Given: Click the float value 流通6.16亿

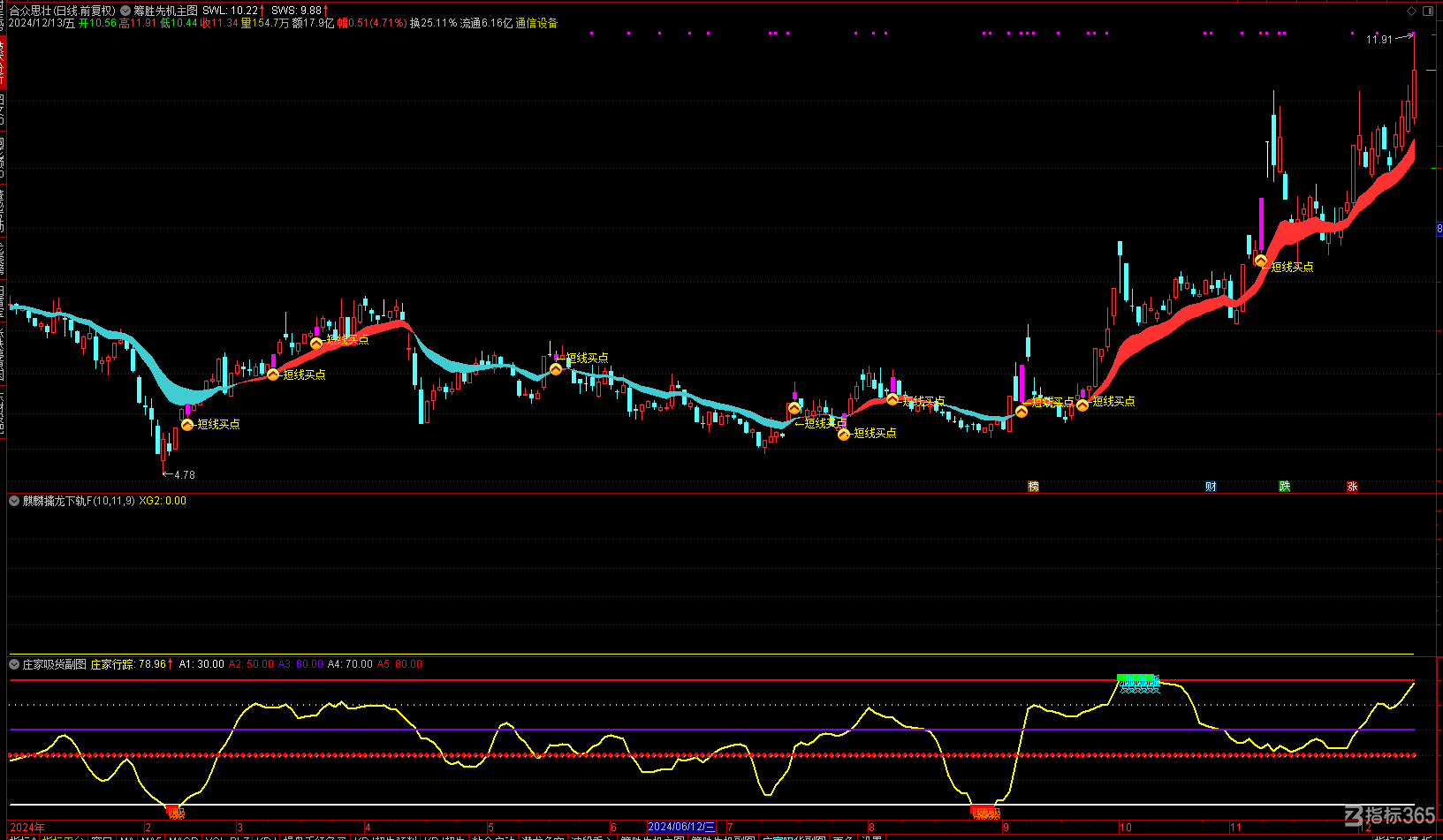Looking at the screenshot, I should (486, 23).
